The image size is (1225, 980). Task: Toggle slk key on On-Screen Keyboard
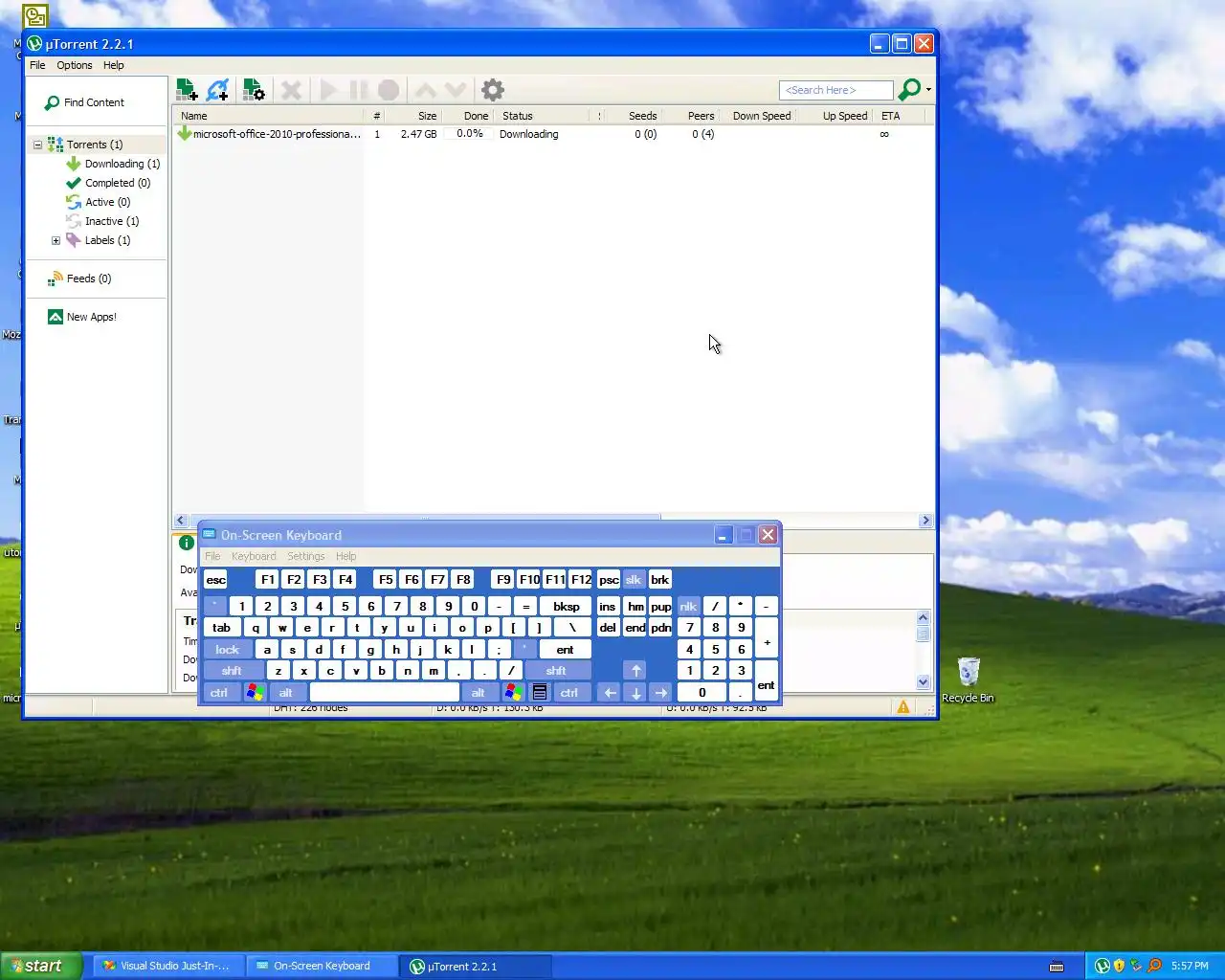tap(634, 580)
